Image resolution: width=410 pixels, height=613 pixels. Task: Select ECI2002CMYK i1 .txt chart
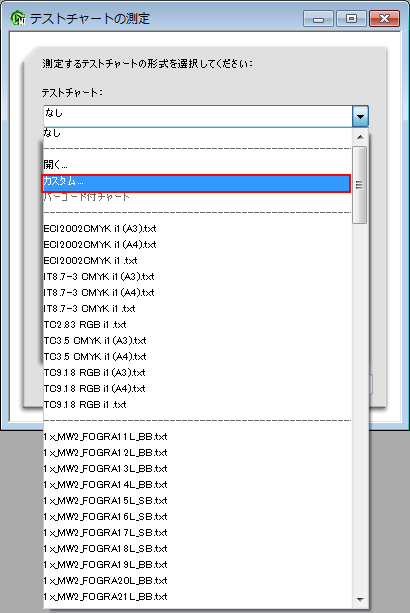[197, 260]
